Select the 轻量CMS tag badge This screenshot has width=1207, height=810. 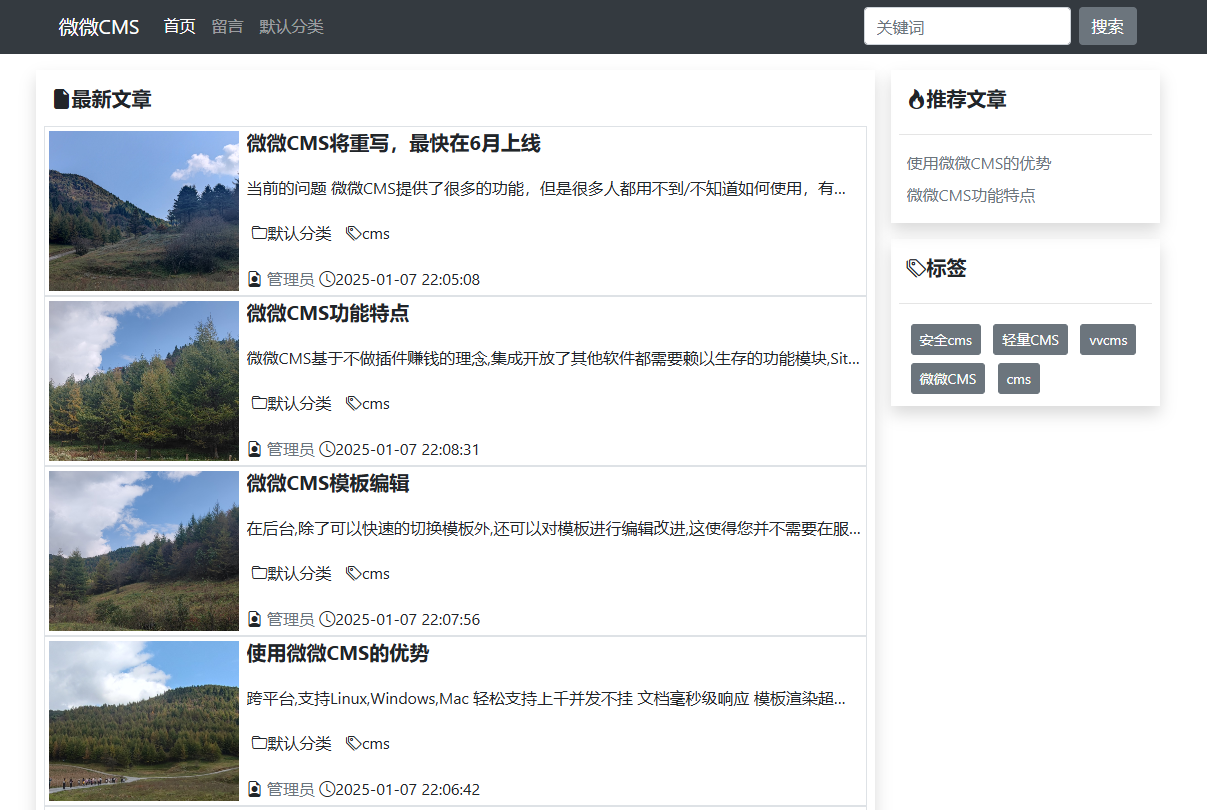click(1030, 340)
